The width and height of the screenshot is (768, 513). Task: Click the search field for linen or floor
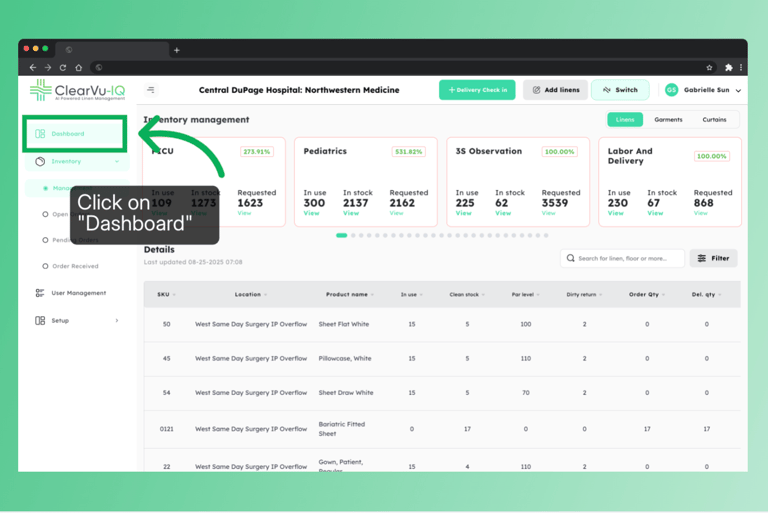(622, 258)
